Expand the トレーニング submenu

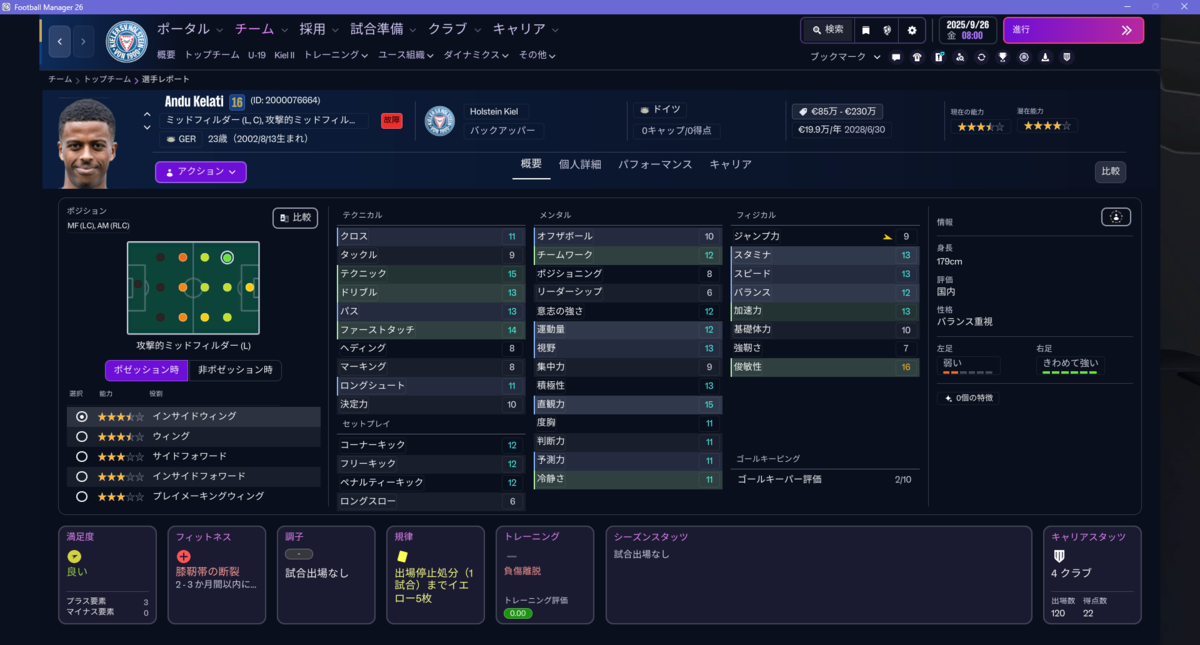[x=336, y=56]
